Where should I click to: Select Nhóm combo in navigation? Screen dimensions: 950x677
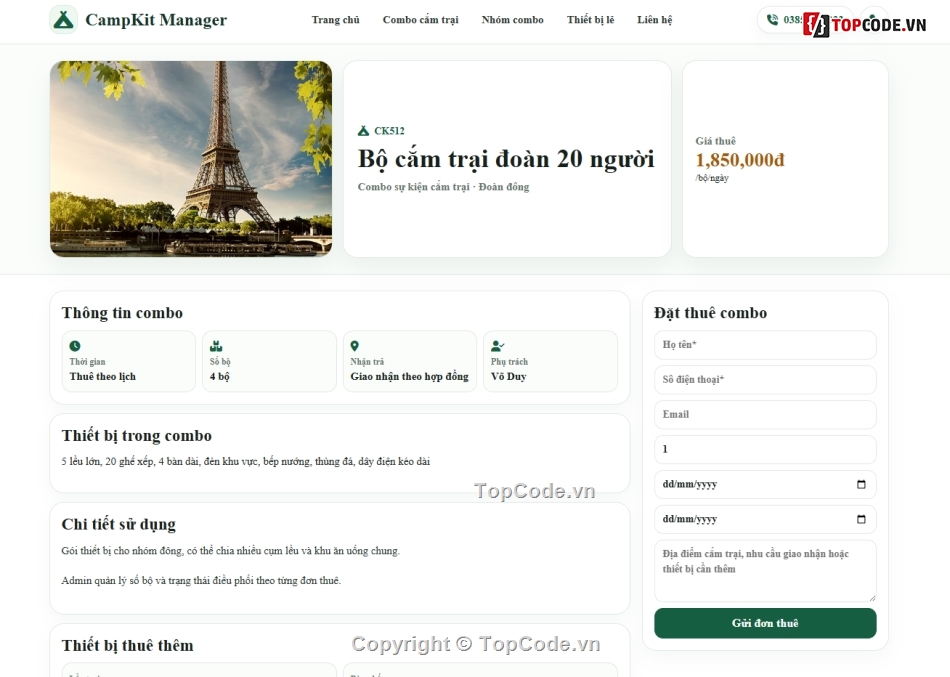coord(513,19)
